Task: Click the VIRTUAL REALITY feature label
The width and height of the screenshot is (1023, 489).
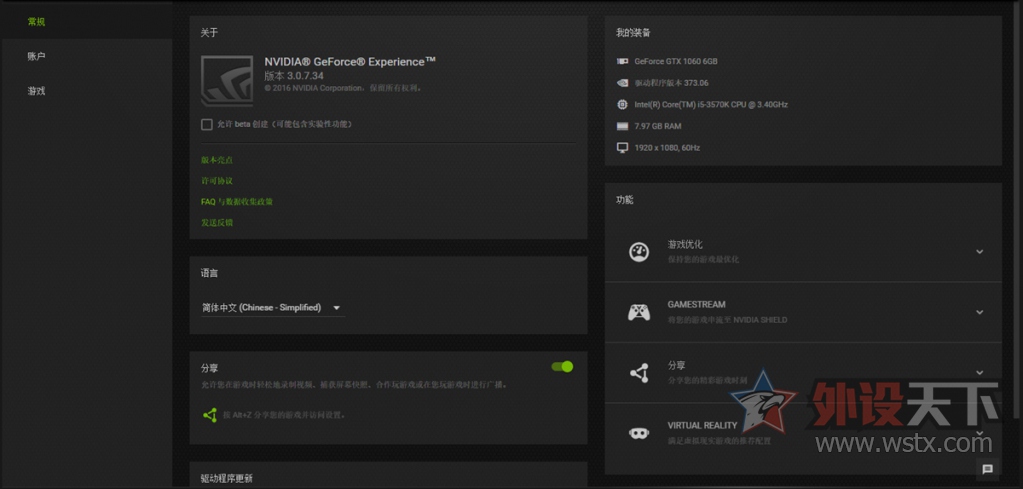Action: tap(702, 426)
